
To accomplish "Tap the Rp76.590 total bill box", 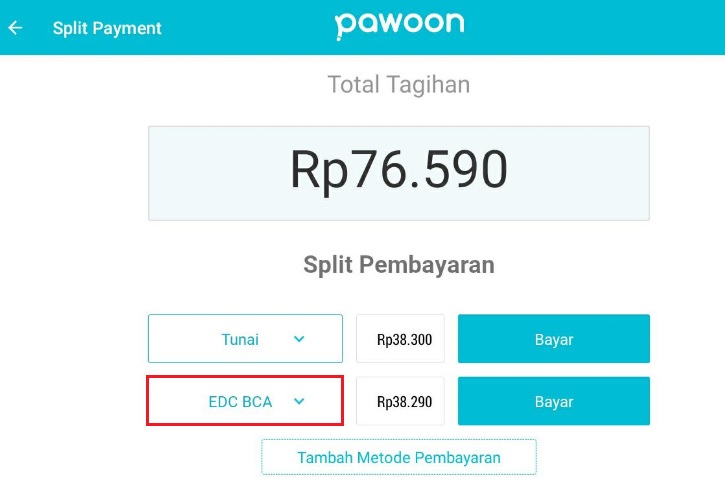I will point(399,173).
